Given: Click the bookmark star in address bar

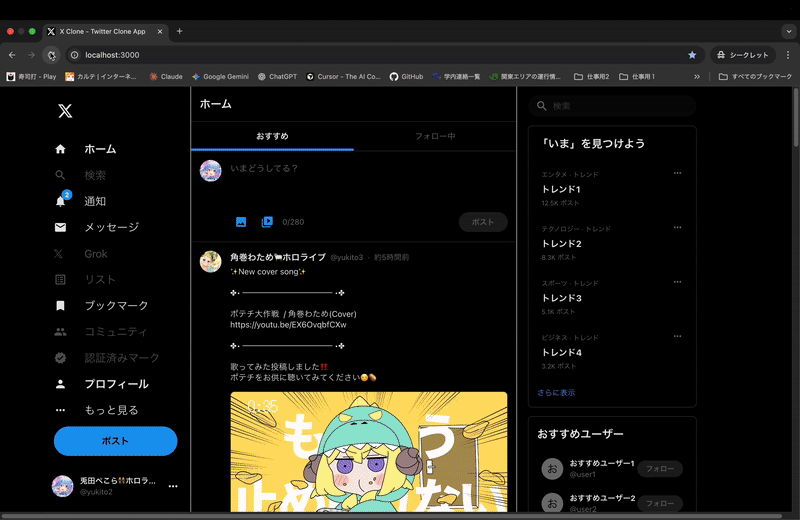Looking at the screenshot, I should pos(692,55).
